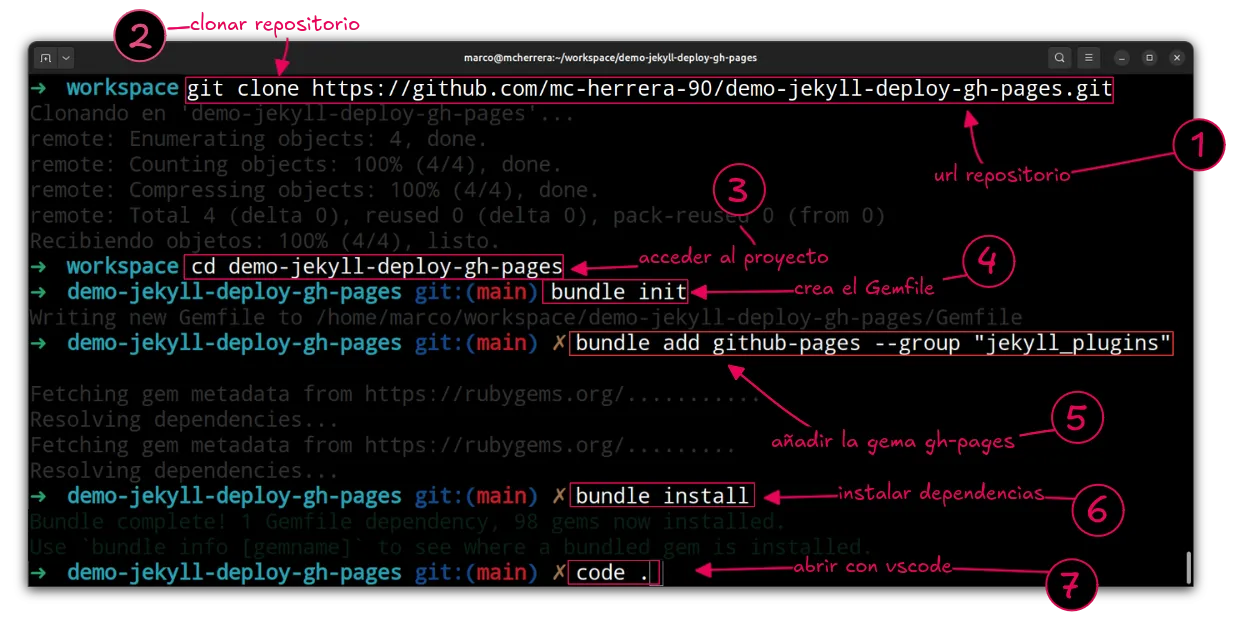Maximize the terminal window

(x=1150, y=57)
